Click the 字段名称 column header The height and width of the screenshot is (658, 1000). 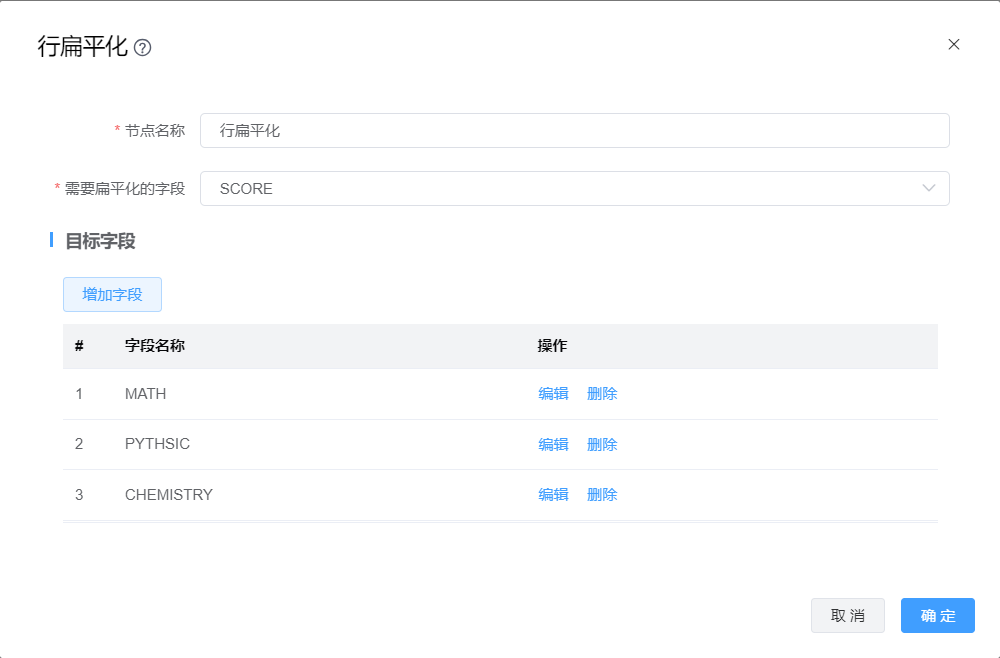pyautogui.click(x=155, y=346)
